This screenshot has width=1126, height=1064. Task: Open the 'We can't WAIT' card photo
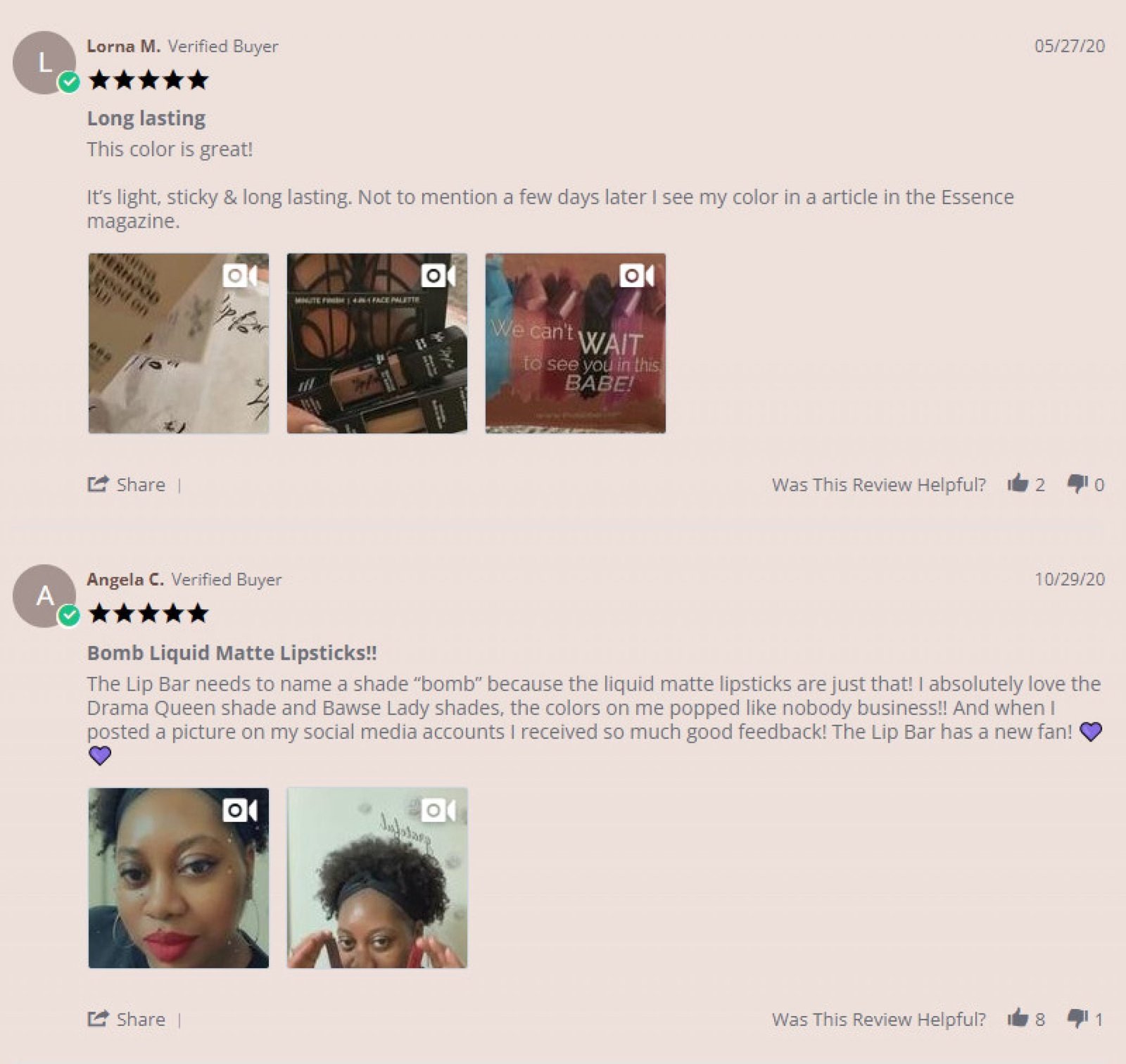tap(576, 343)
